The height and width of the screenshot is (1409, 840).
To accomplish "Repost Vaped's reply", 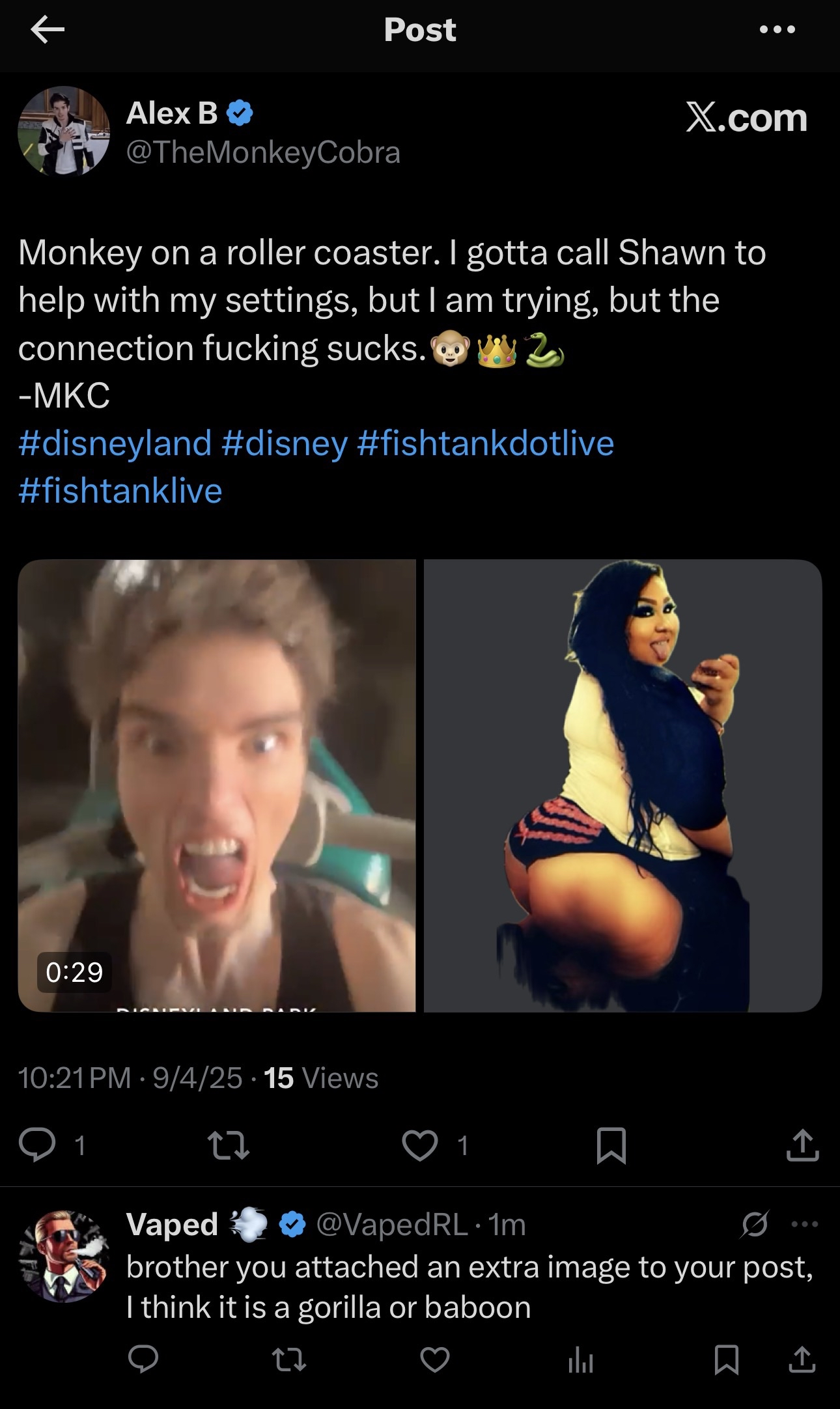I will [x=288, y=1360].
